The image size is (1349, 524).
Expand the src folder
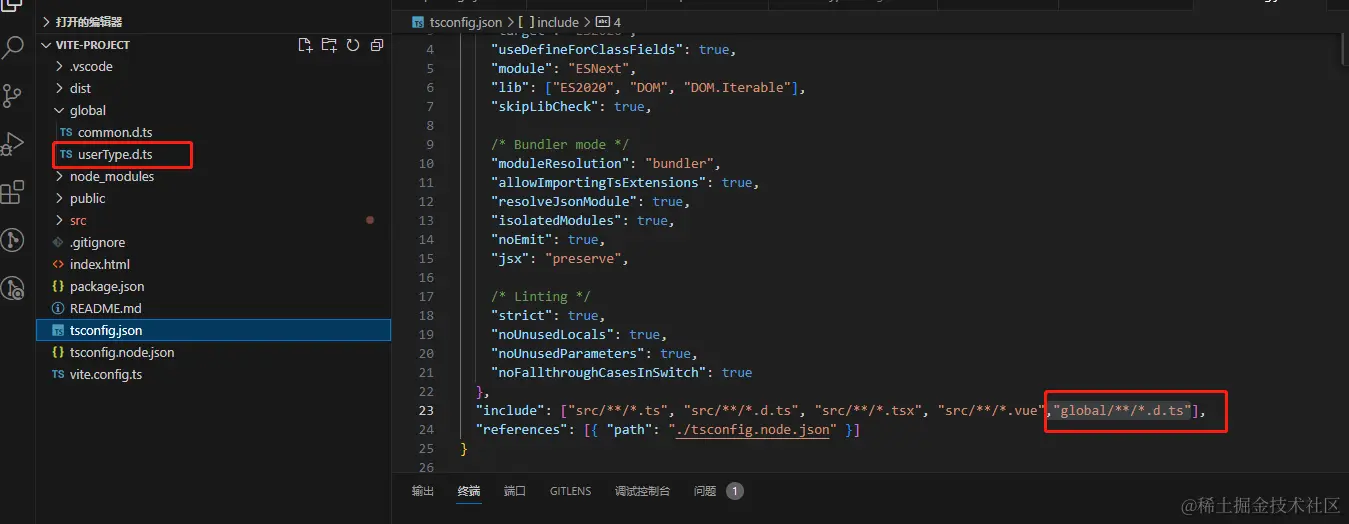click(x=78, y=221)
